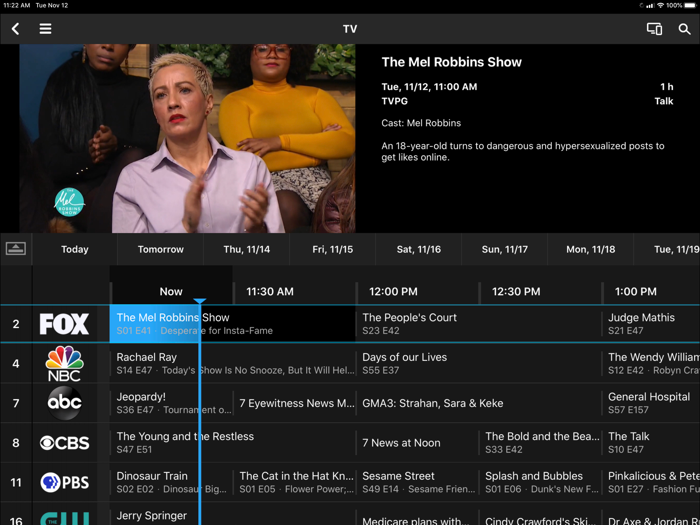The height and width of the screenshot is (525, 700).
Task: Open The Talk listing
Action: (651, 442)
